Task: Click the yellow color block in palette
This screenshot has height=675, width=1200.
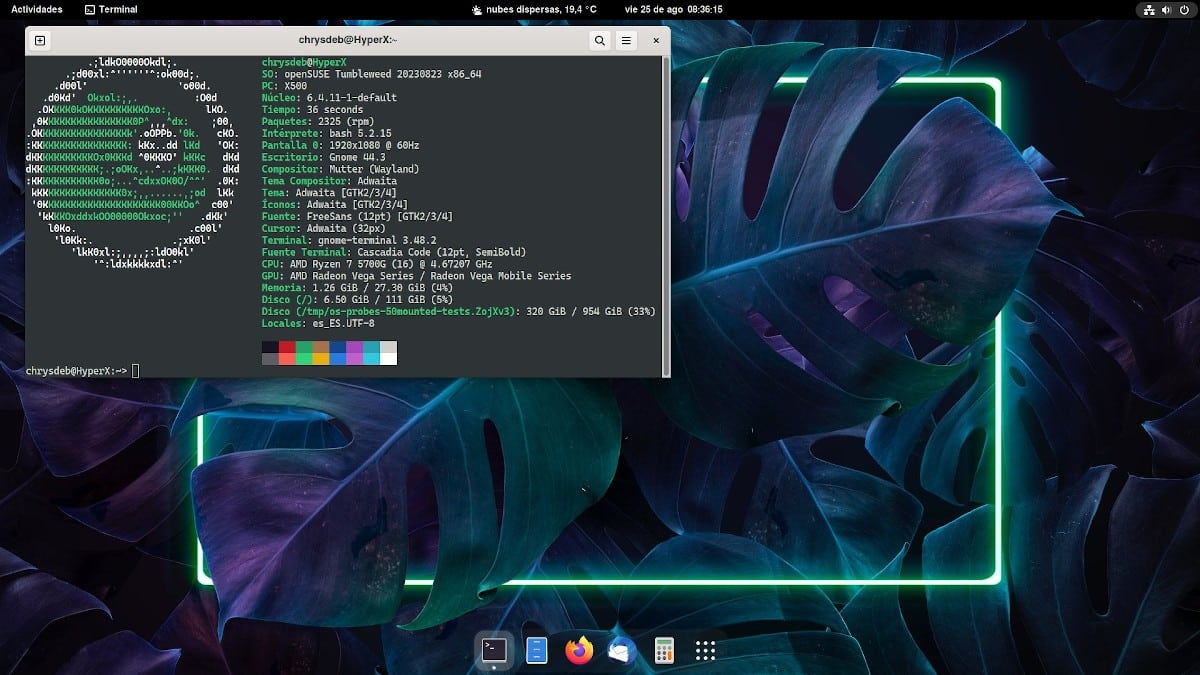Action: pyautogui.click(x=321, y=359)
